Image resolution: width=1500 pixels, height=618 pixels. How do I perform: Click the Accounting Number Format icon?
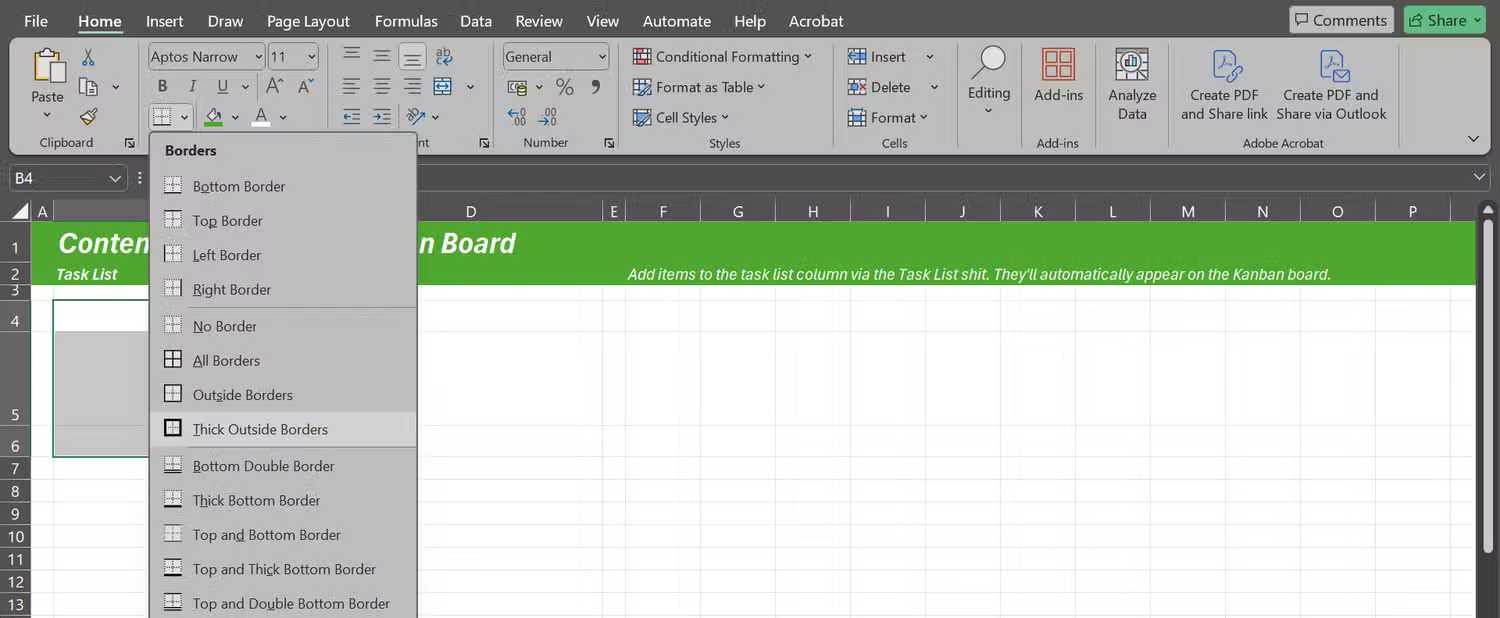517,87
